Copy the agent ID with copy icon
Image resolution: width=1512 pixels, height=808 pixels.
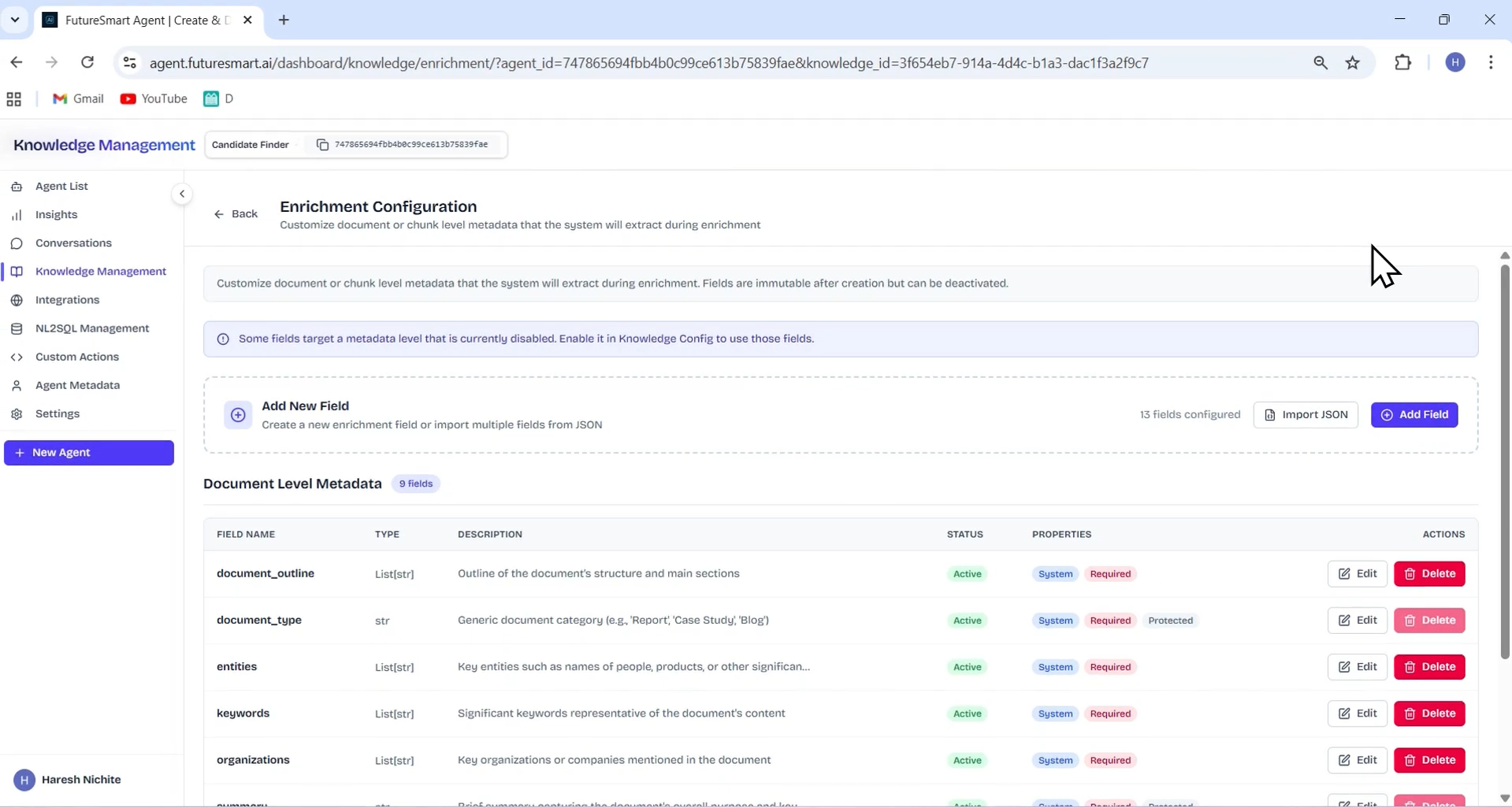[x=322, y=145]
